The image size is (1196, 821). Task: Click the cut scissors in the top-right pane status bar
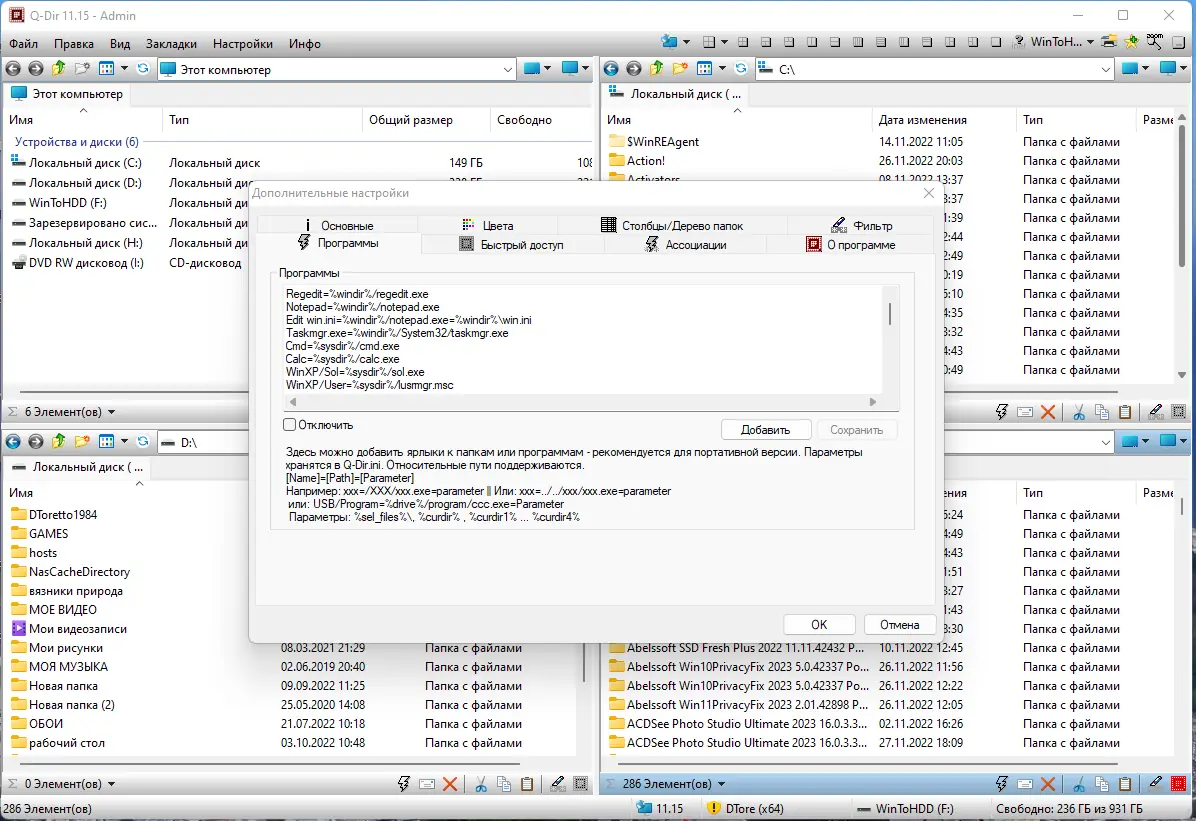(x=1079, y=412)
